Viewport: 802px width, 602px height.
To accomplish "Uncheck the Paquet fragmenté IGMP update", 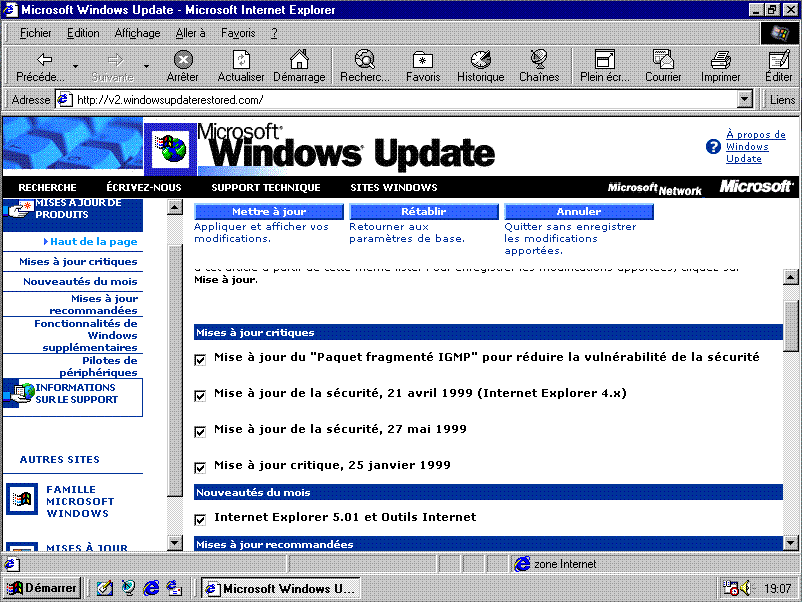I will [200, 360].
